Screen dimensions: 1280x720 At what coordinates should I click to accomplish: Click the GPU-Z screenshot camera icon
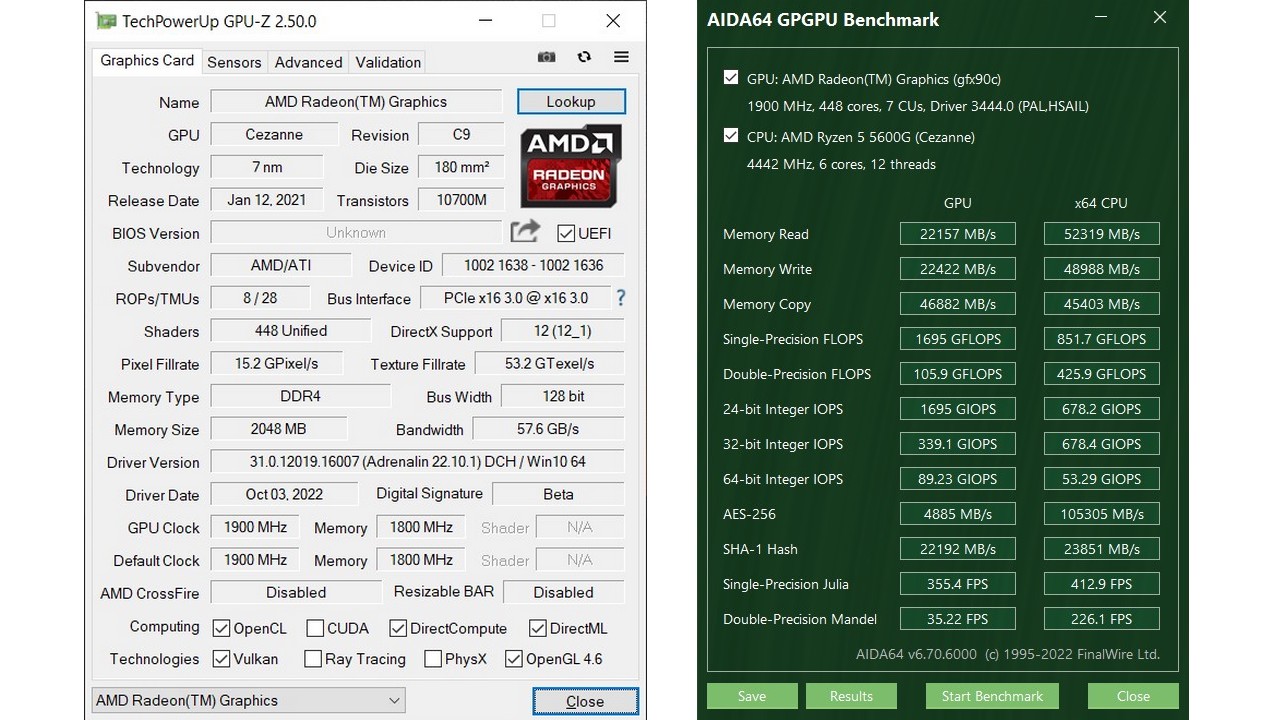pyautogui.click(x=546, y=58)
